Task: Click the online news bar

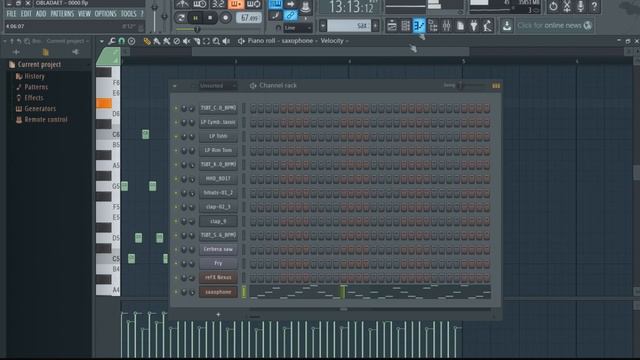Action: (x=553, y=26)
